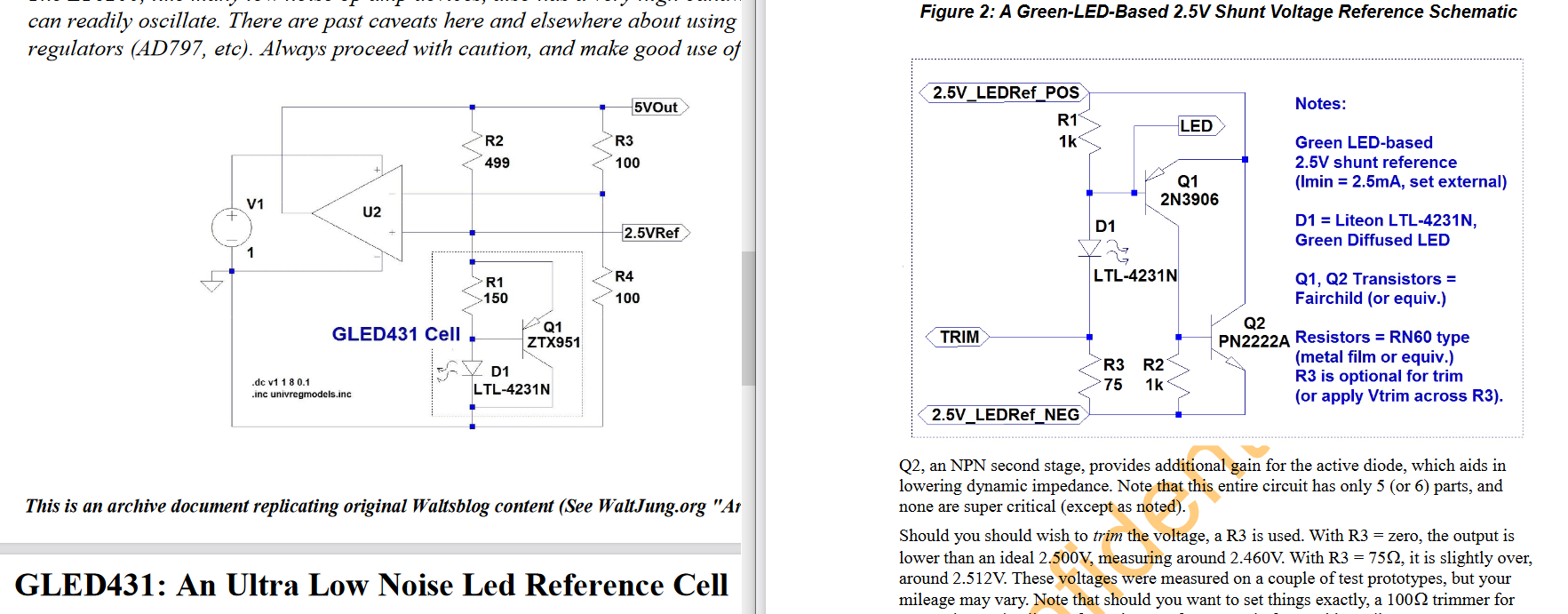
Task: Click 'Resistors = RN60 type' note line
Action: [x=1382, y=338]
